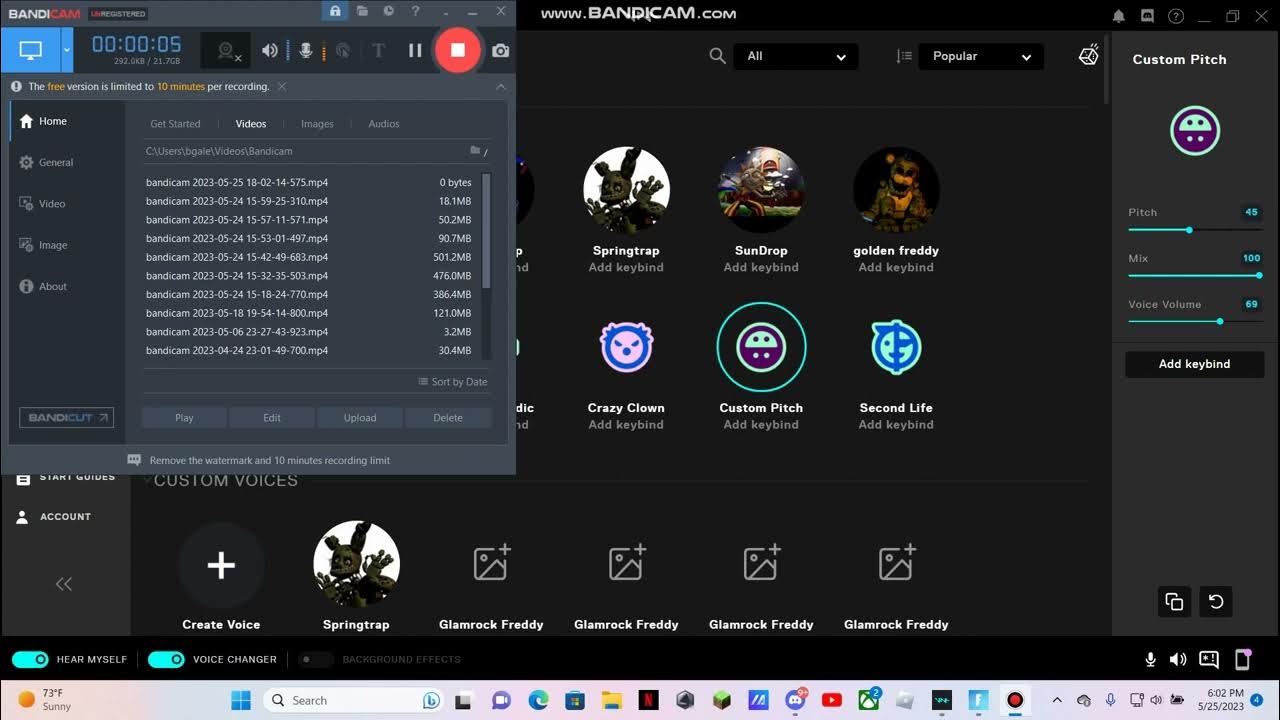Select the Crazy Clown voice icon
This screenshot has width=1280, height=720.
pos(626,347)
